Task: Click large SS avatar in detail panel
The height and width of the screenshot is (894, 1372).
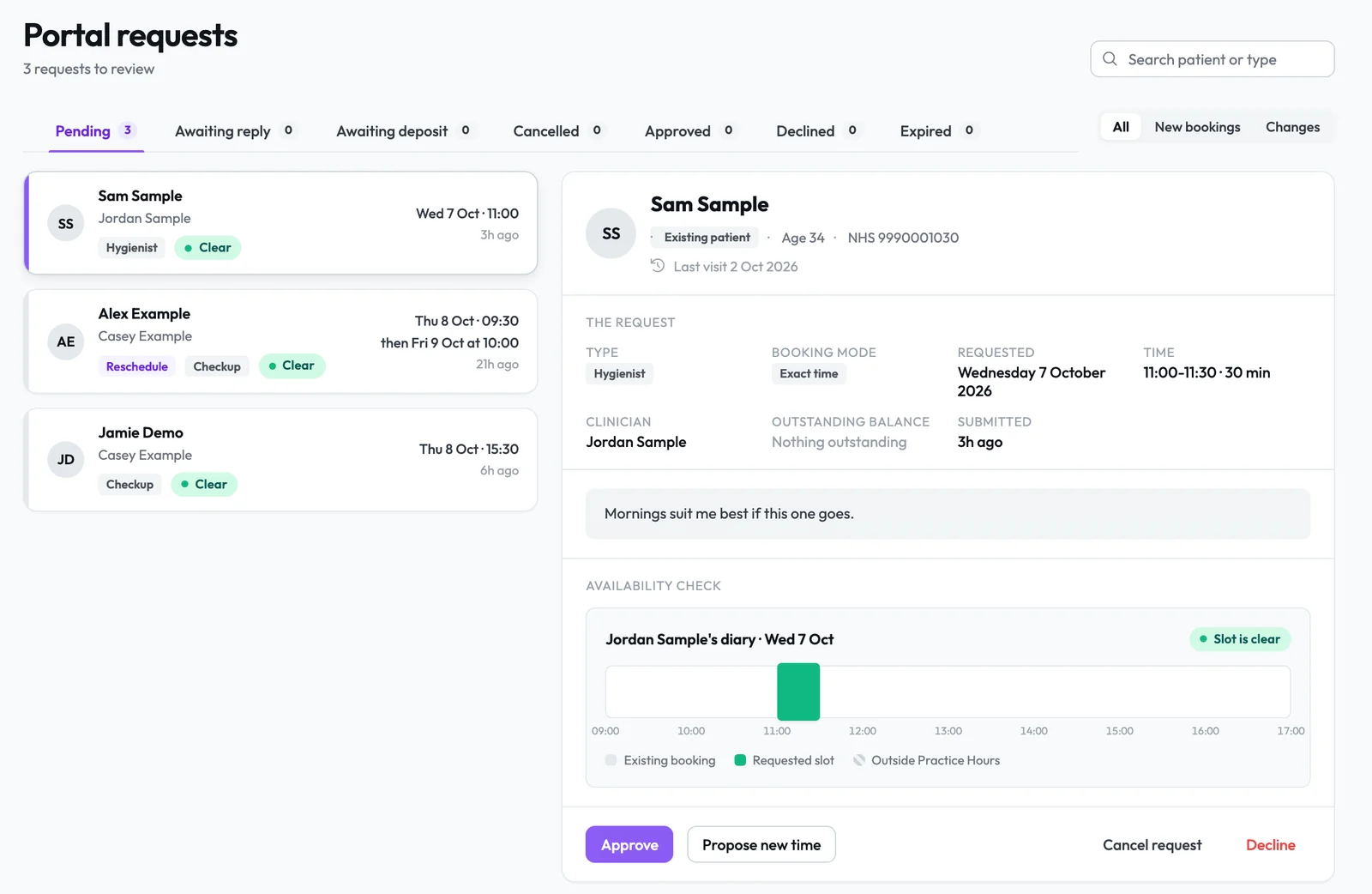Action: coord(611,233)
